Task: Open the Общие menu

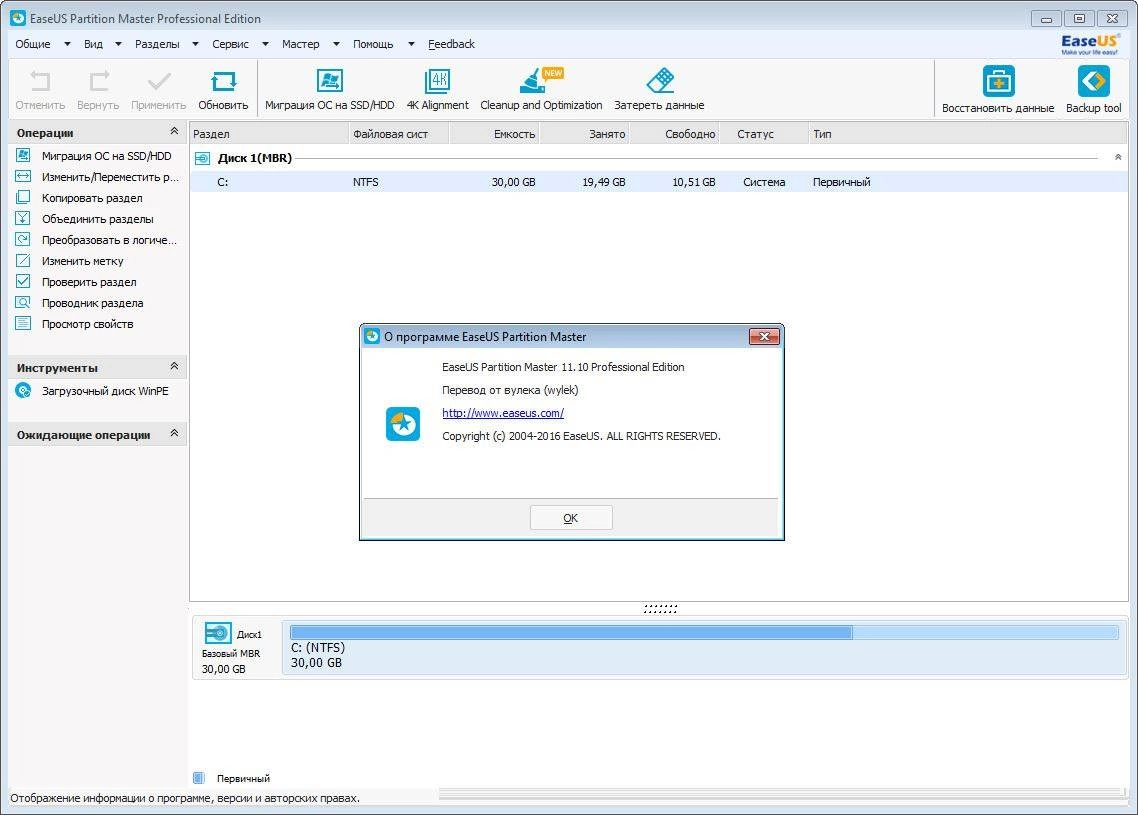Action: [33, 44]
